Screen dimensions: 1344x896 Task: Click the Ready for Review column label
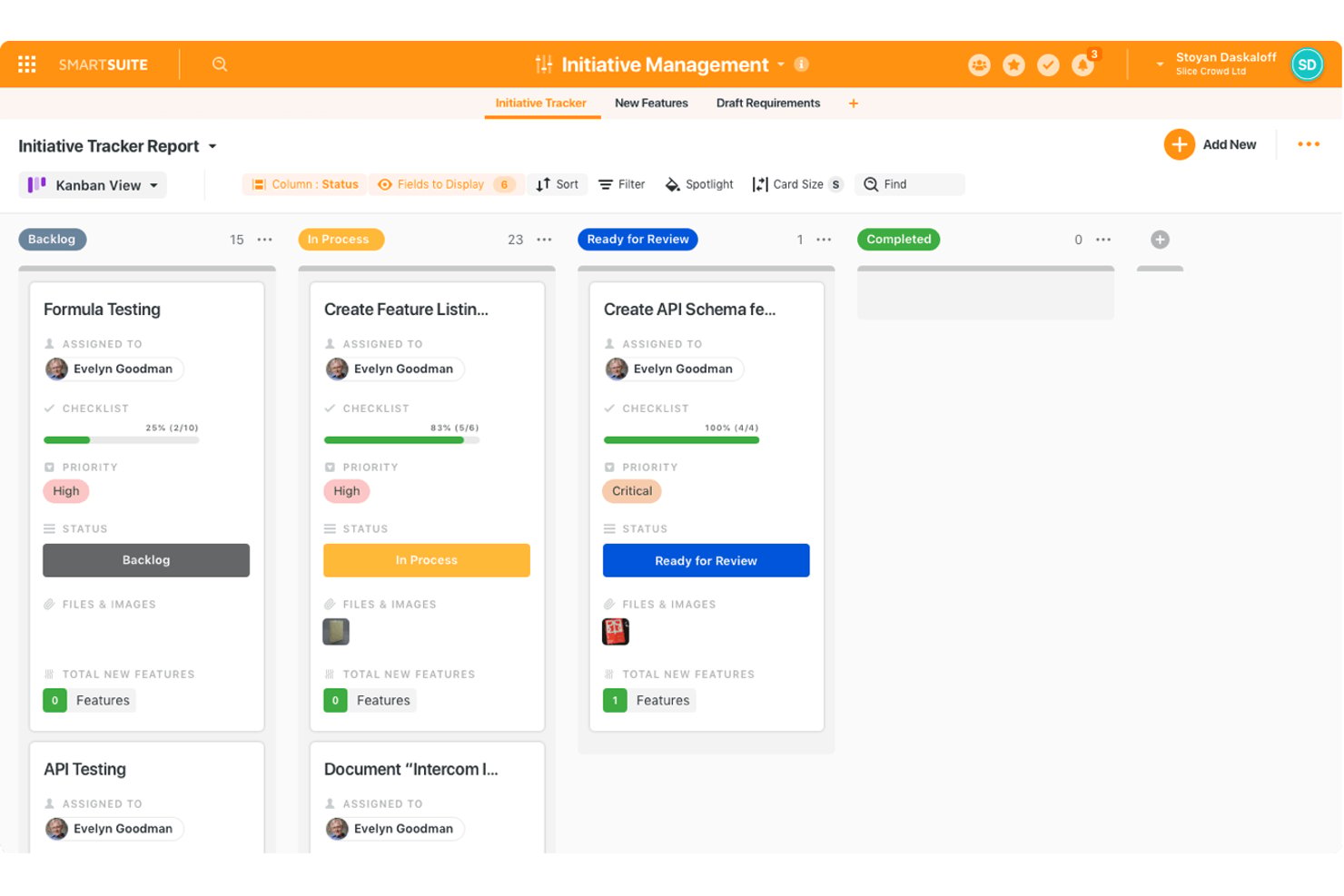(x=637, y=240)
